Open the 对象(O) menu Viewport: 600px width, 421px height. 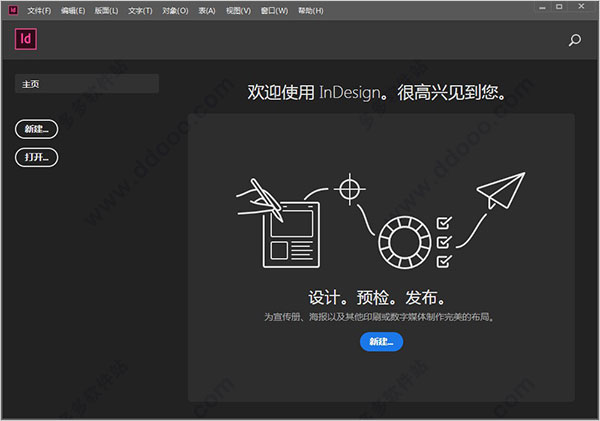pyautogui.click(x=175, y=11)
